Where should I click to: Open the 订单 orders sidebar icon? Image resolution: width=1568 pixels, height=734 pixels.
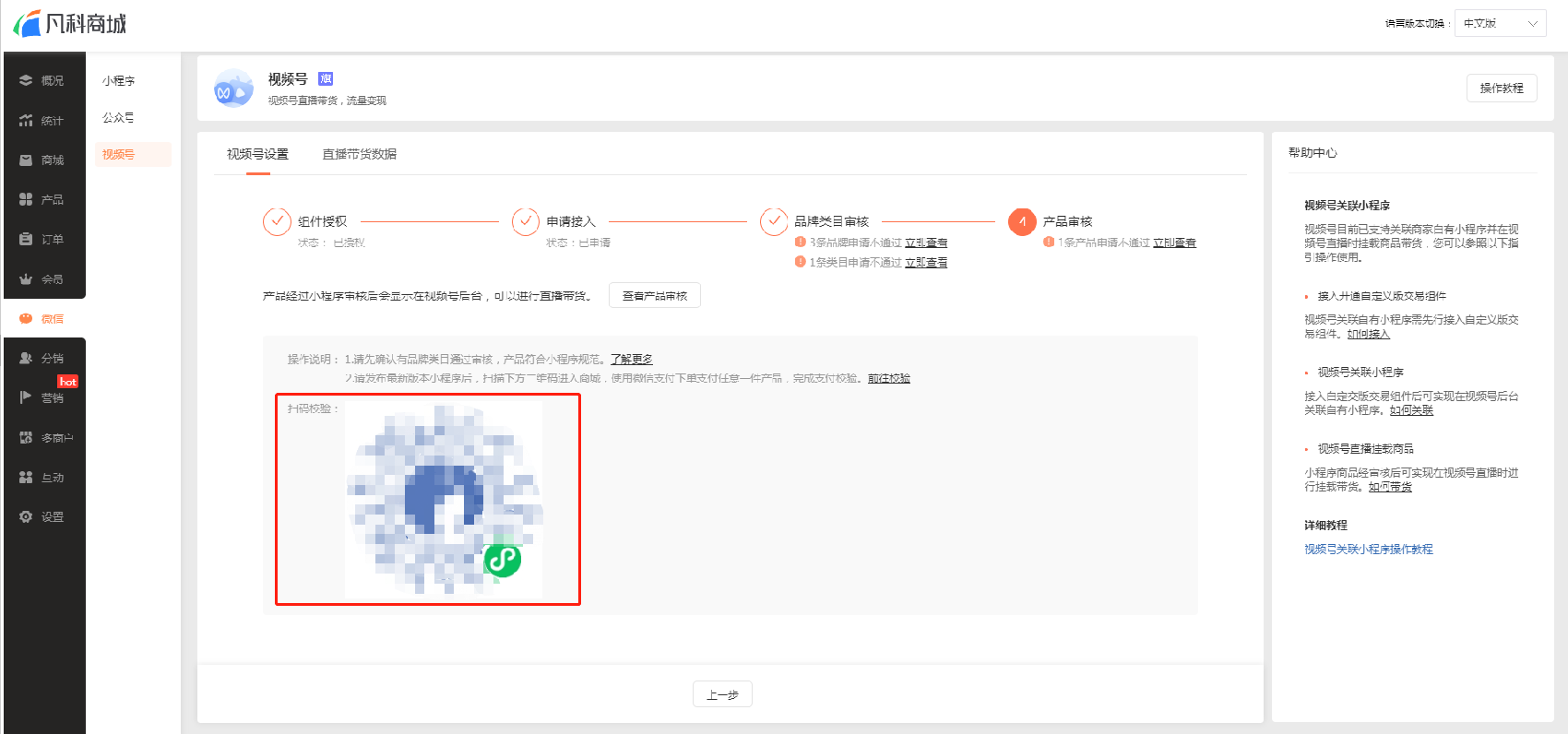coord(26,239)
